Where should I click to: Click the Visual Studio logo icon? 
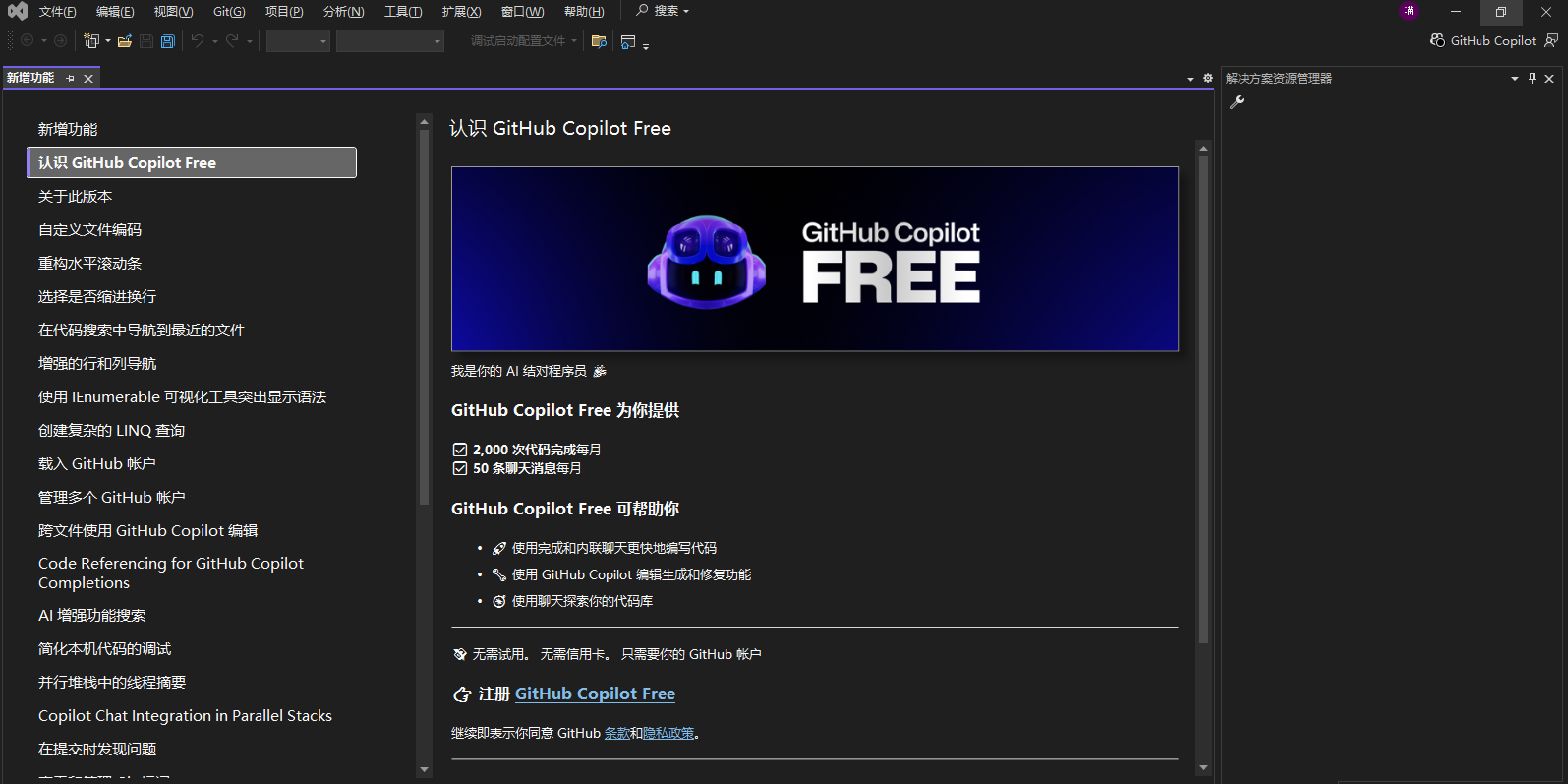(17, 12)
